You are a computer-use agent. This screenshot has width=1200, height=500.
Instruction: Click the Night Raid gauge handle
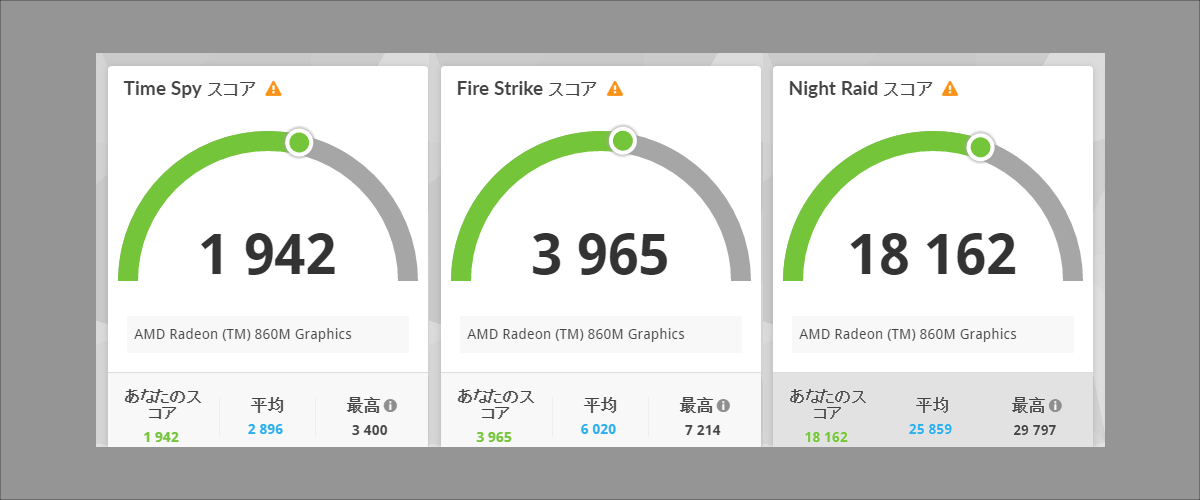click(x=980, y=148)
